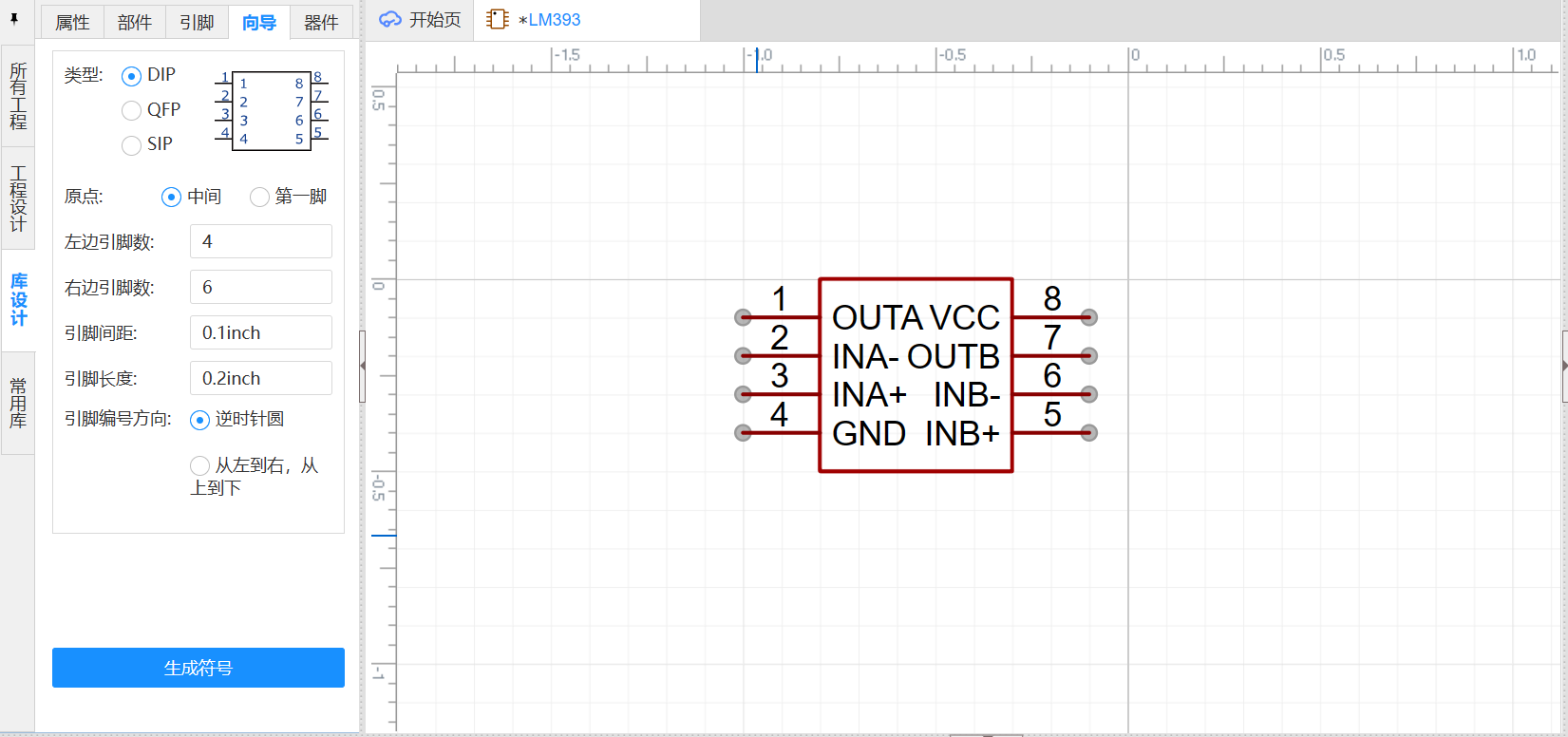This screenshot has height=737, width=1568.
Task: Select pin 7 endpoint on the symbol
Action: click(x=1089, y=356)
